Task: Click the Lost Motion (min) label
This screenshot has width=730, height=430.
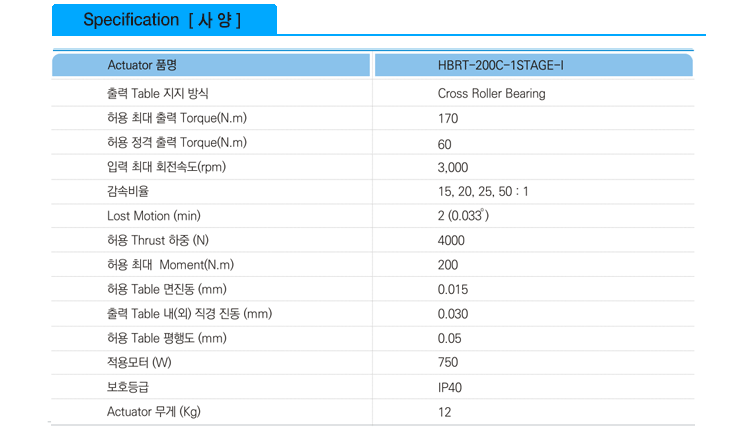Action: click(x=154, y=216)
